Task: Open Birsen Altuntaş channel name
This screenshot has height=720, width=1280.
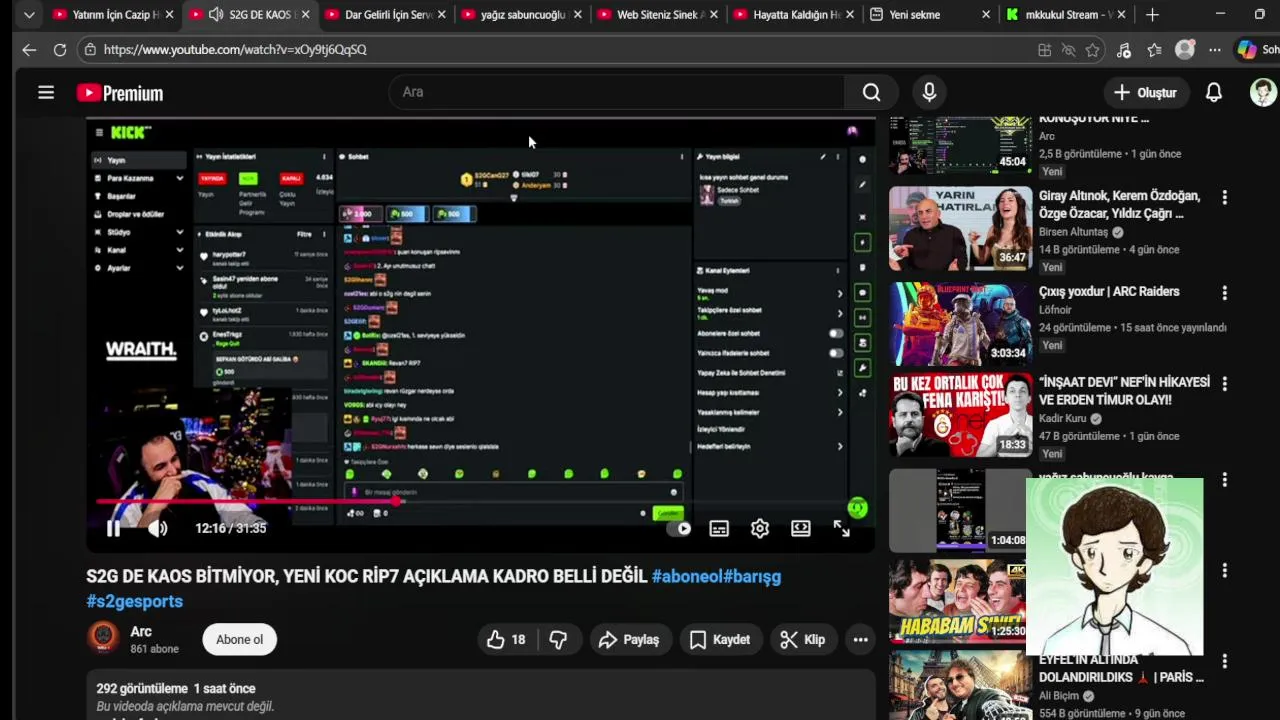Action: point(1073,232)
